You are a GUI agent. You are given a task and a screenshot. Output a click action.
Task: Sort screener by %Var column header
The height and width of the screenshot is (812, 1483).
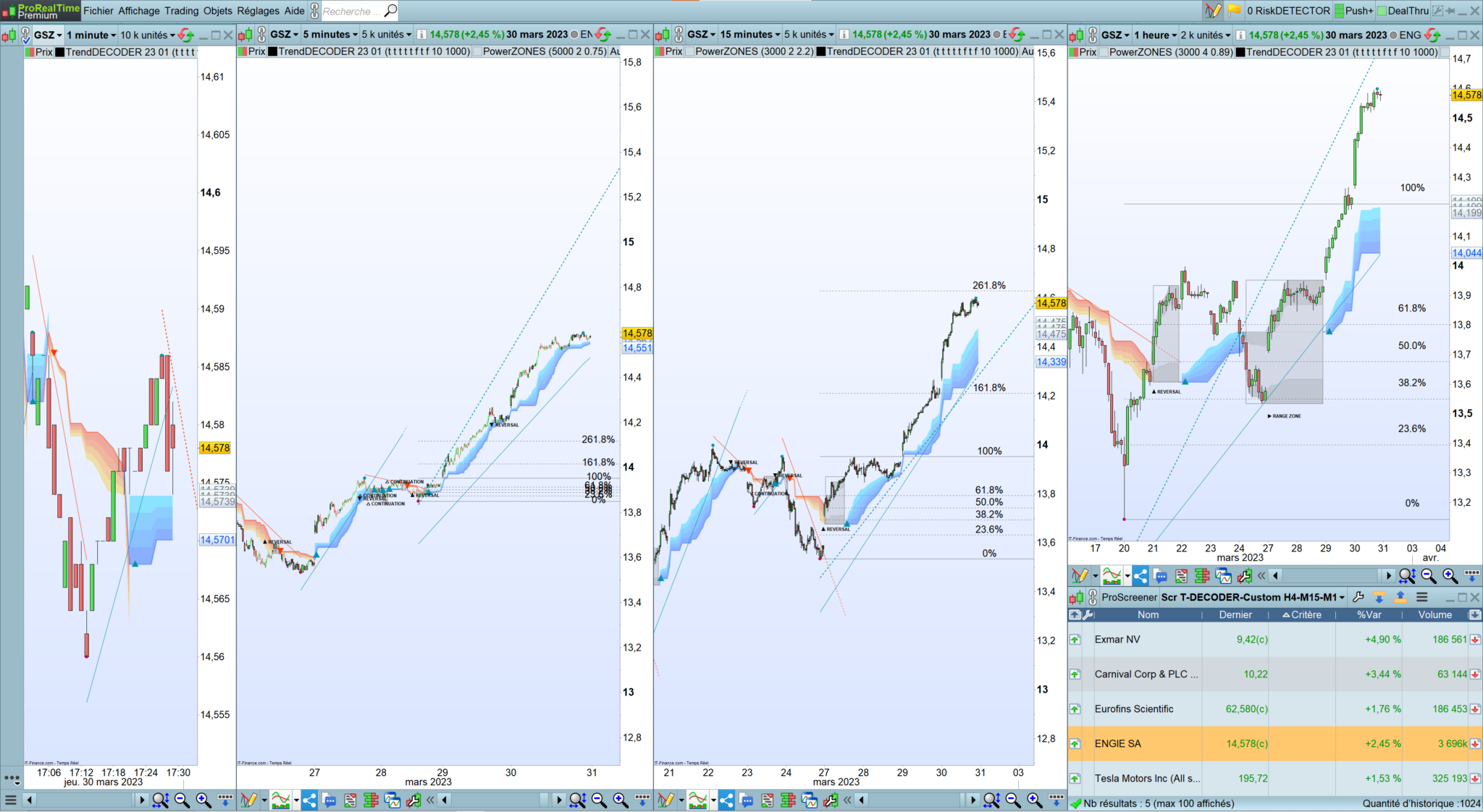(x=1369, y=614)
